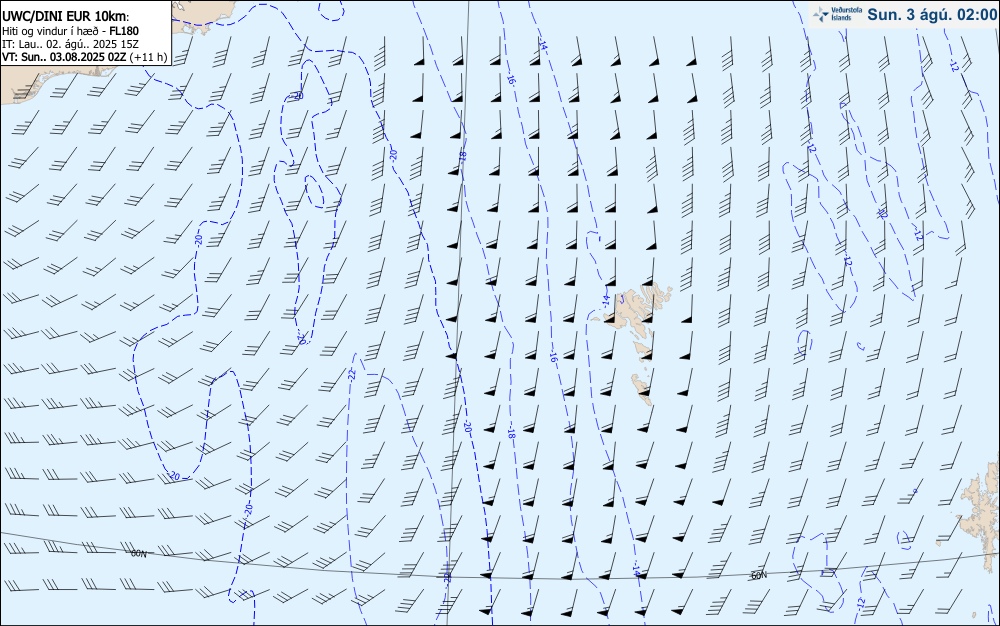The image size is (1000, 626).
Task: Click the "-22" isotherm contour label
Action: click(x=351, y=375)
